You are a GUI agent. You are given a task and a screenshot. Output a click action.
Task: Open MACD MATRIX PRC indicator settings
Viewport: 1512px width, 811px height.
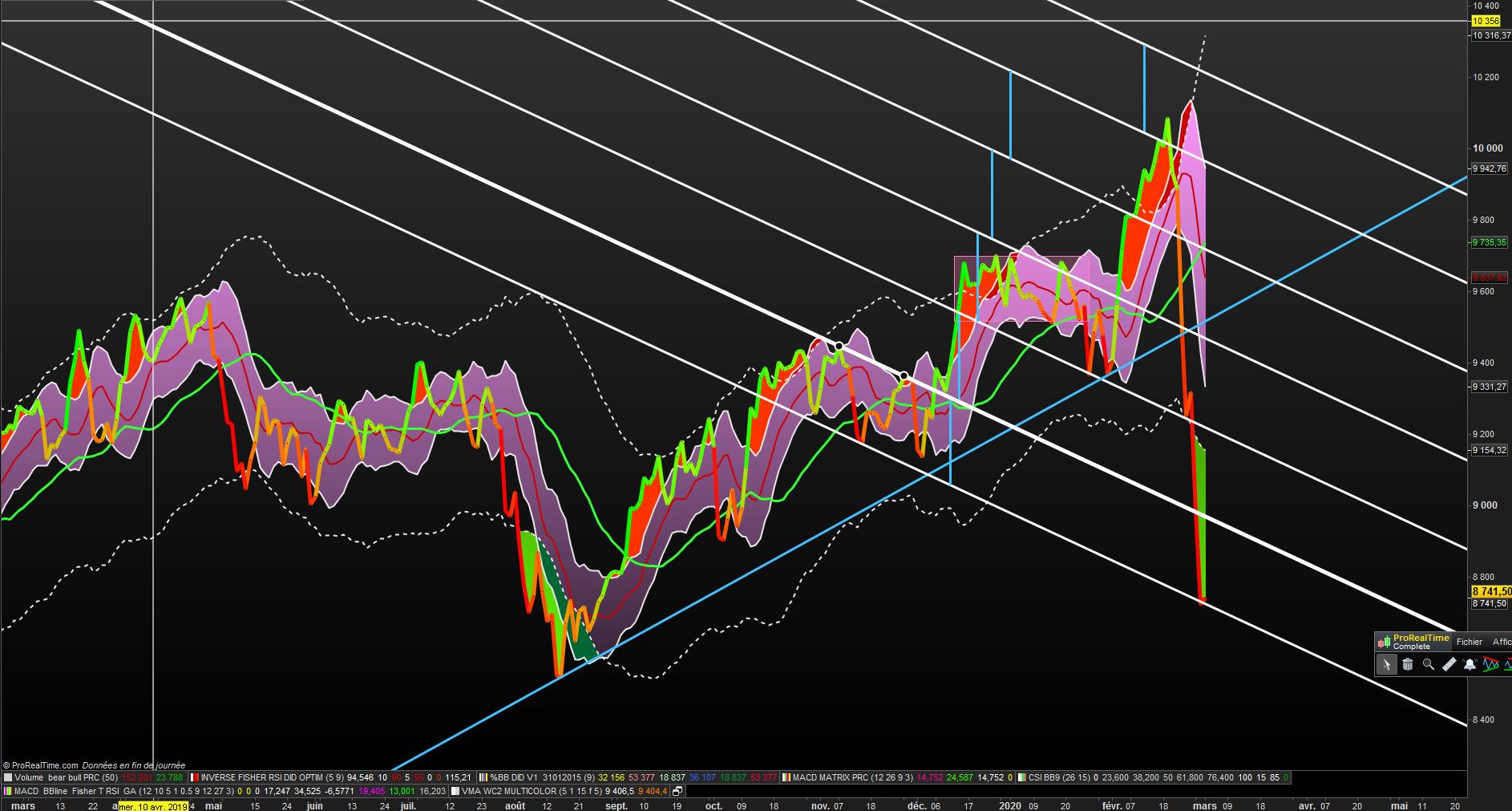coord(853,777)
